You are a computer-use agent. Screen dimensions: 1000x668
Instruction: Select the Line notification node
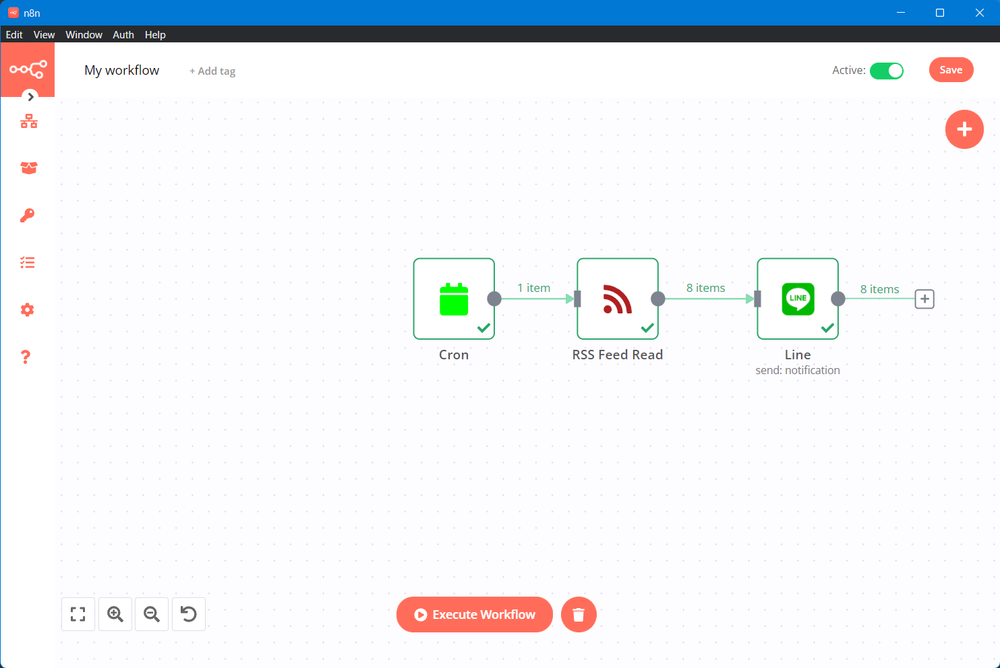797,299
